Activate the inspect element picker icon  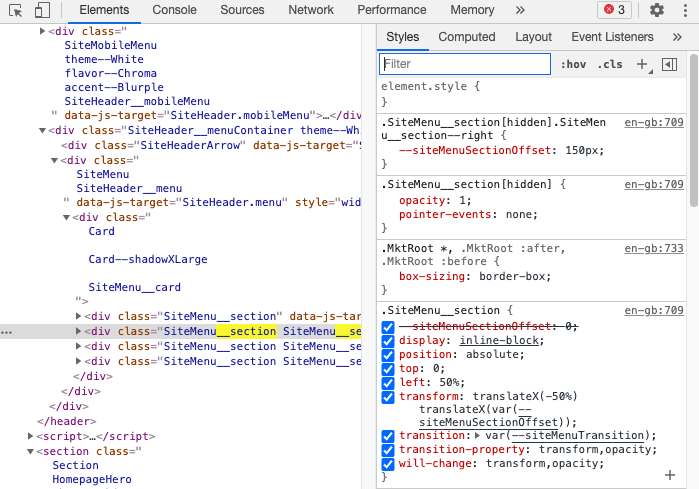16,10
